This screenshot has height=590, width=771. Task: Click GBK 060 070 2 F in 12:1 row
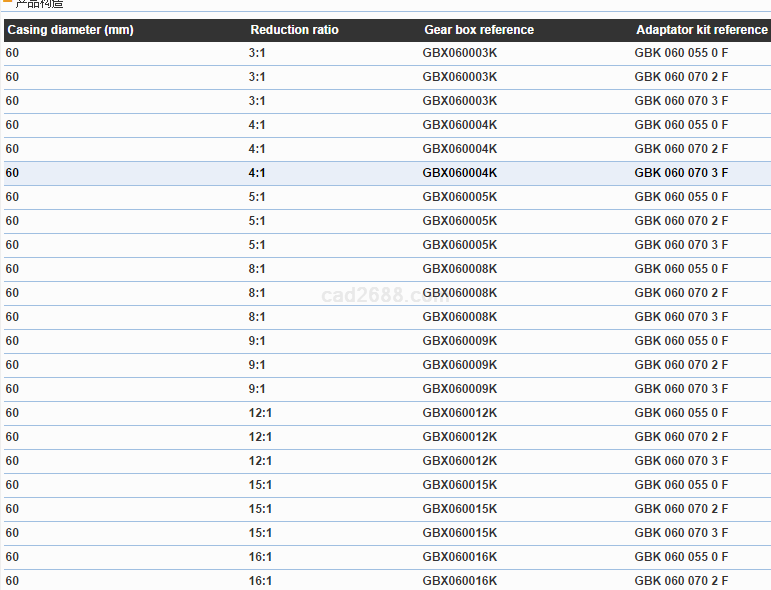[681, 437]
